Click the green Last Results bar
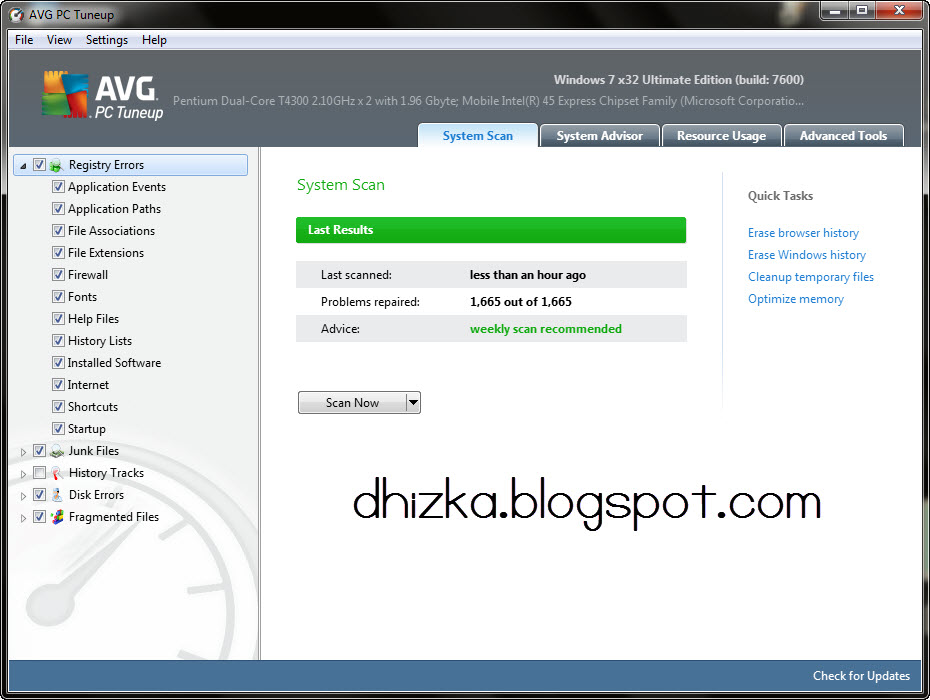Image resolution: width=930 pixels, height=700 pixels. pyautogui.click(x=491, y=230)
